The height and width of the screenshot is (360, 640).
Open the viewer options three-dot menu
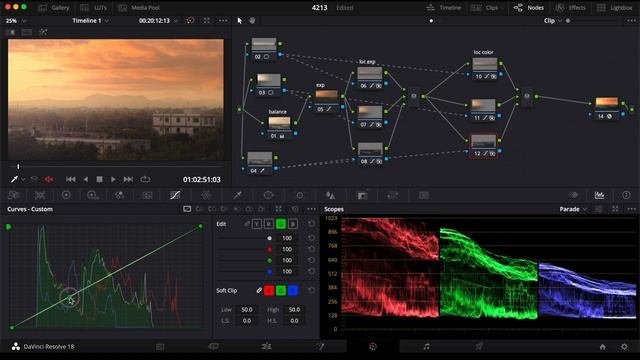[x=223, y=20]
